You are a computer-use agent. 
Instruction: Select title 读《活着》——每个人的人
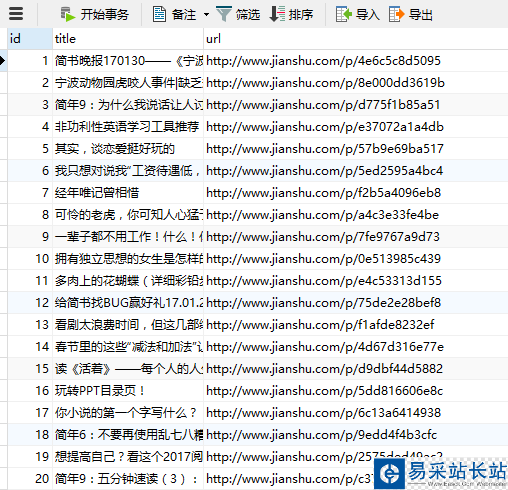(x=128, y=369)
